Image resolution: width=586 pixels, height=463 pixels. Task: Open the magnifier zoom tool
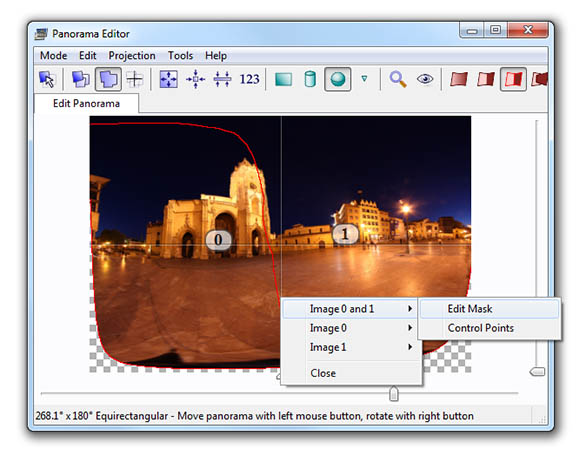[x=398, y=79]
